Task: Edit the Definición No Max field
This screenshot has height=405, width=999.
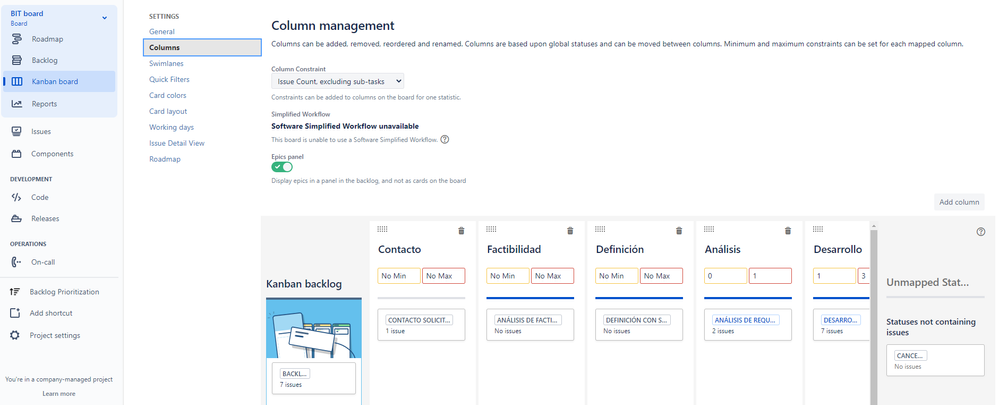Action: click(x=661, y=276)
